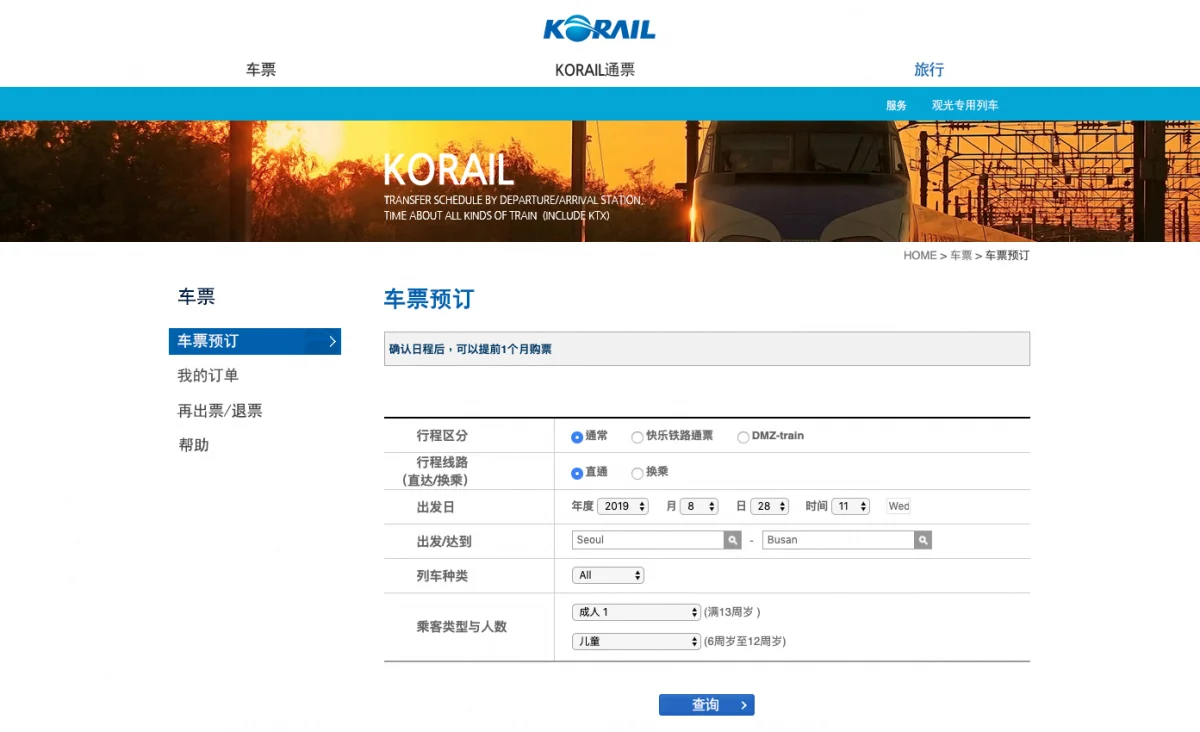The width and height of the screenshot is (1200, 732).
Task: Select 车票预订 in the sidebar
Action: pyautogui.click(x=255, y=341)
